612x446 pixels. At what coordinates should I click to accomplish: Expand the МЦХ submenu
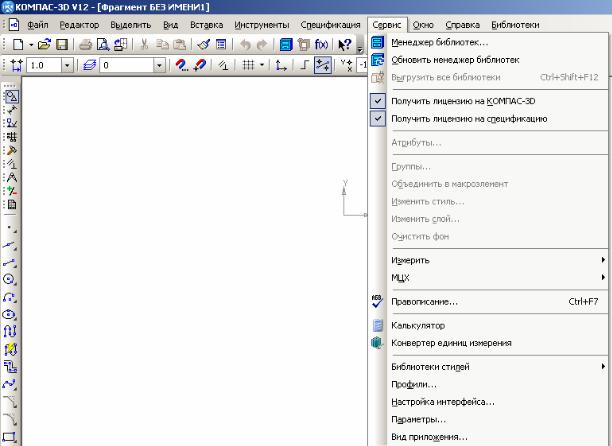coord(488,278)
